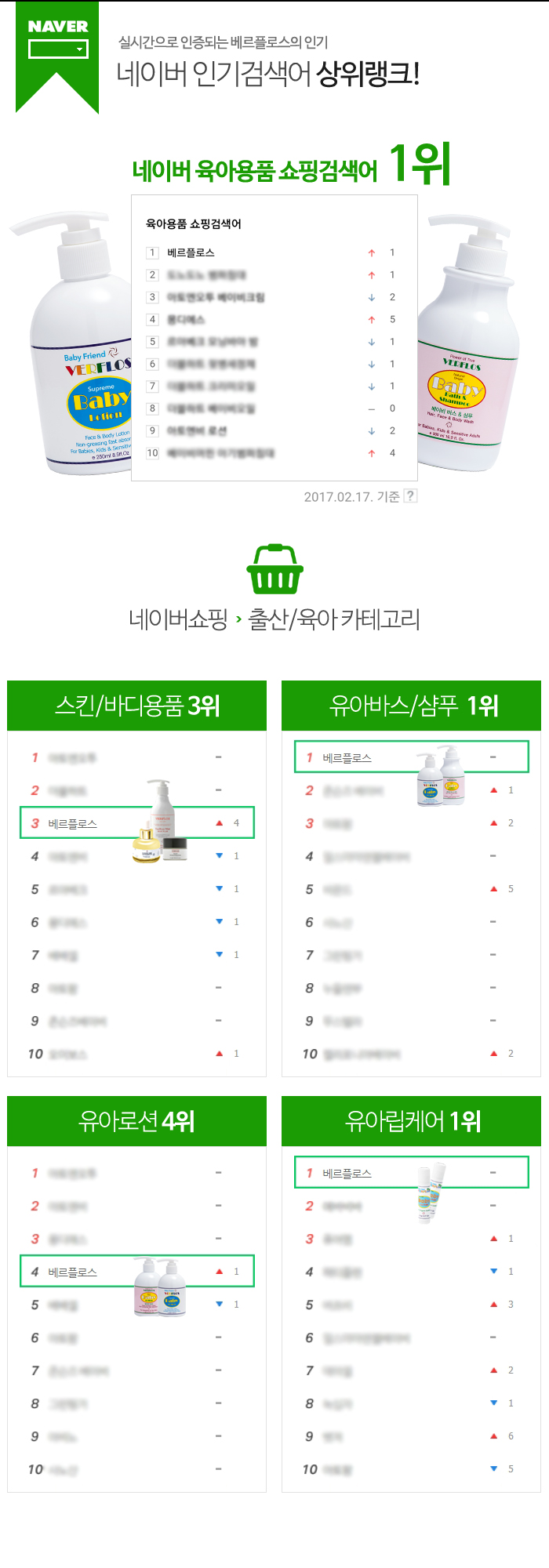This screenshot has height=1568, width=549.
Task: Click the question mark icon beside the date
Action: click(410, 495)
